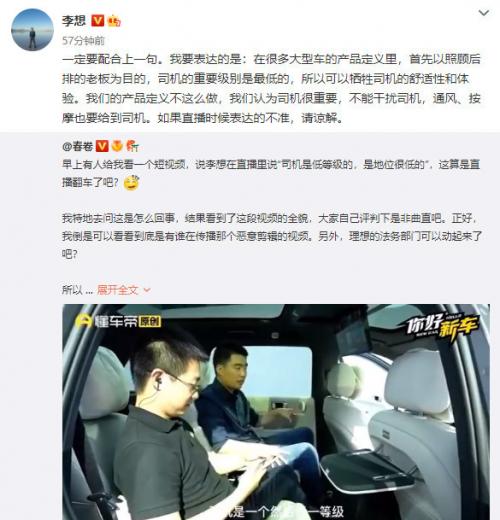Click the membership crown badge beside 李想
The image size is (500, 520).
pyautogui.click(x=114, y=21)
